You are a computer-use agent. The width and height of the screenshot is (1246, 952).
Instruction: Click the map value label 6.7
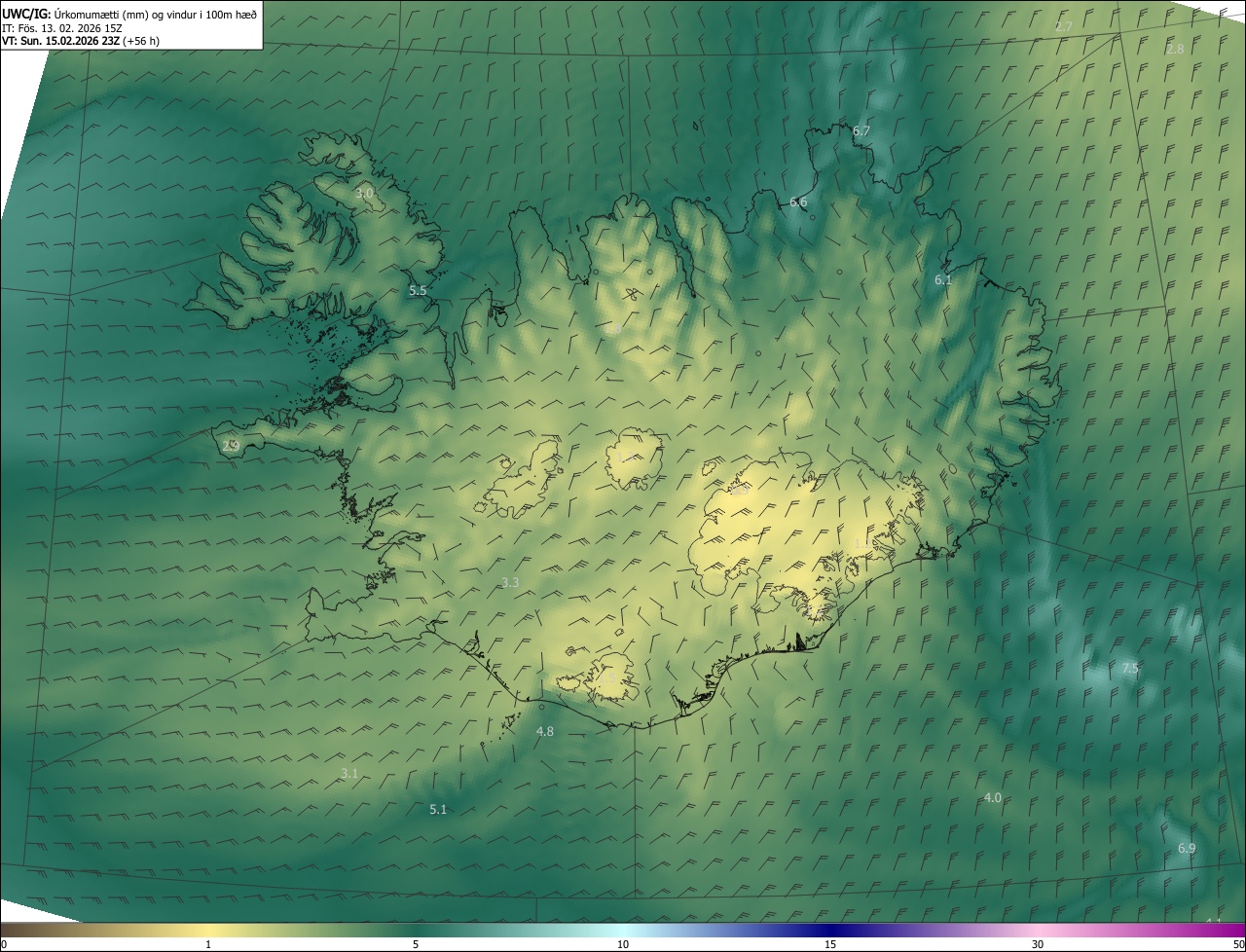(x=861, y=130)
